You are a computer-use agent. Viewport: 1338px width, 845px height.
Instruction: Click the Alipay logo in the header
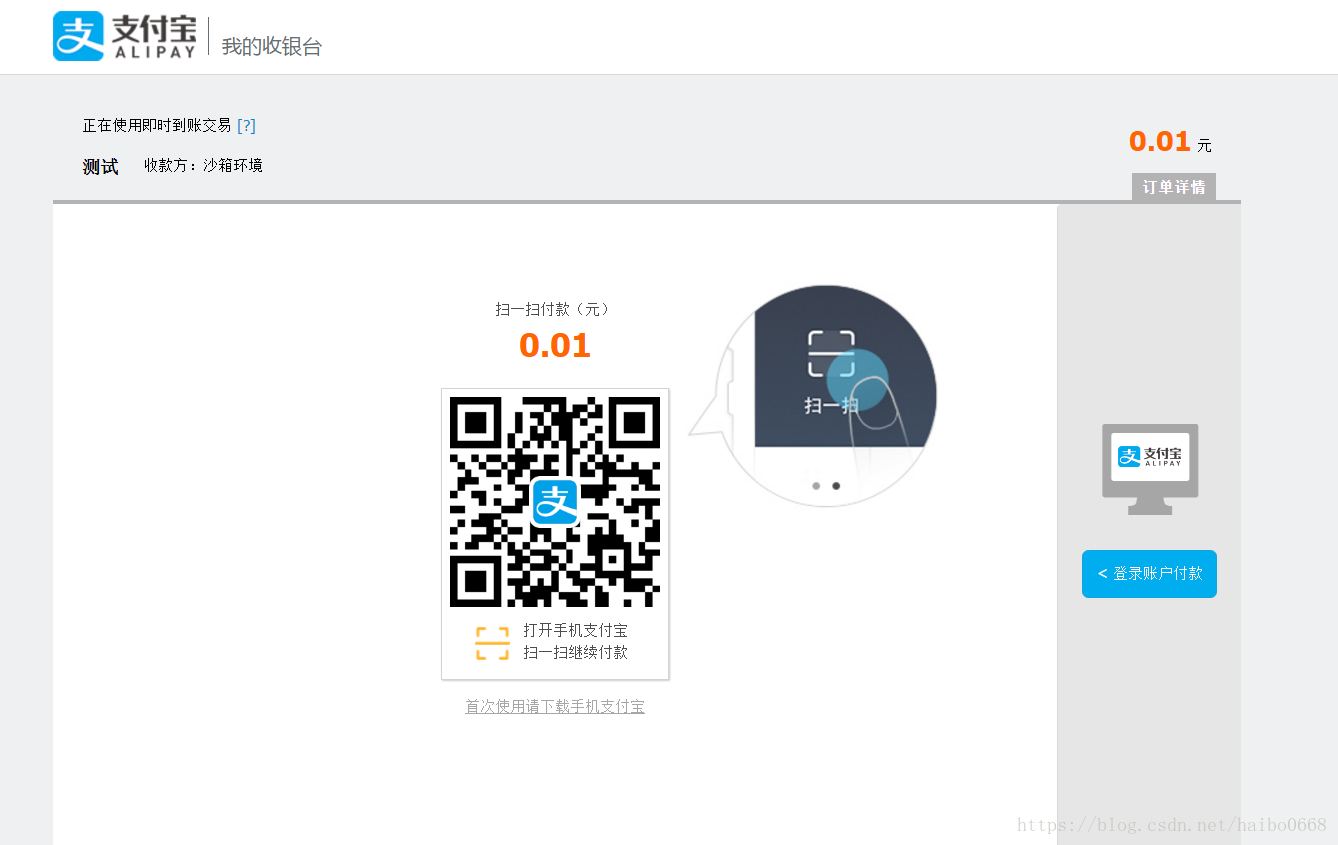[x=124, y=36]
